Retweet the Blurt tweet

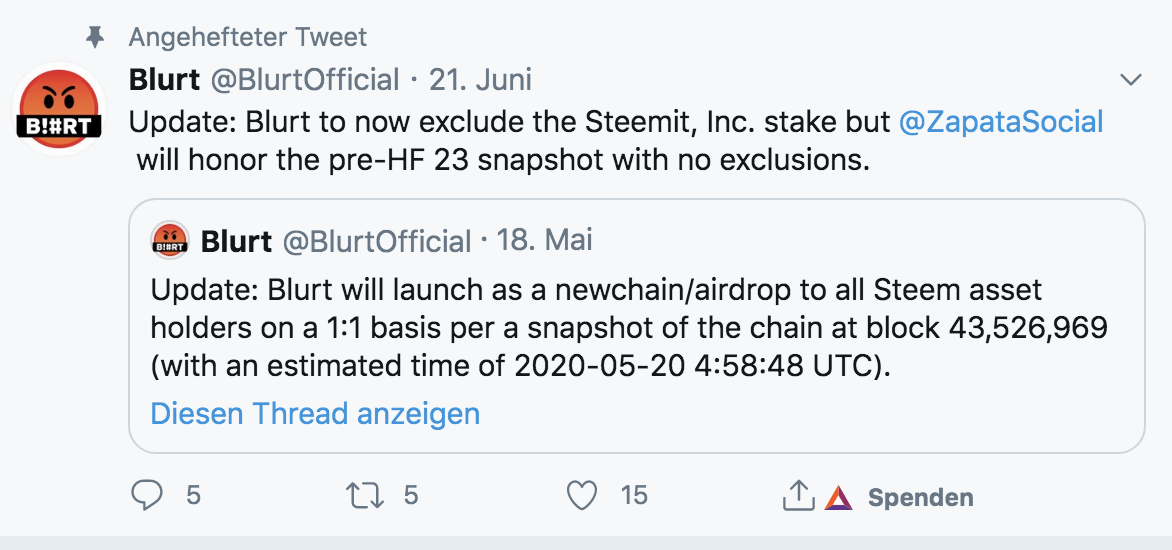(x=365, y=495)
